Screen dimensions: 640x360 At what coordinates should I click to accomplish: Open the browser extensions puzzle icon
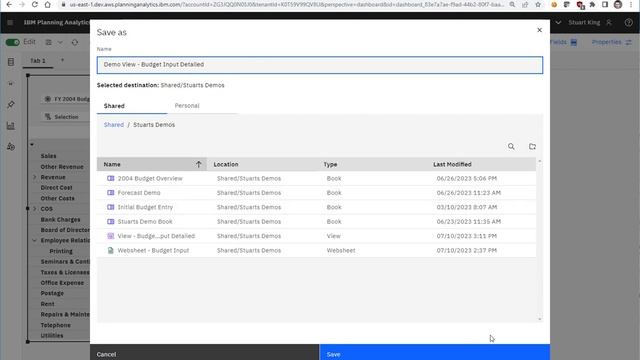pyautogui.click(x=592, y=4)
